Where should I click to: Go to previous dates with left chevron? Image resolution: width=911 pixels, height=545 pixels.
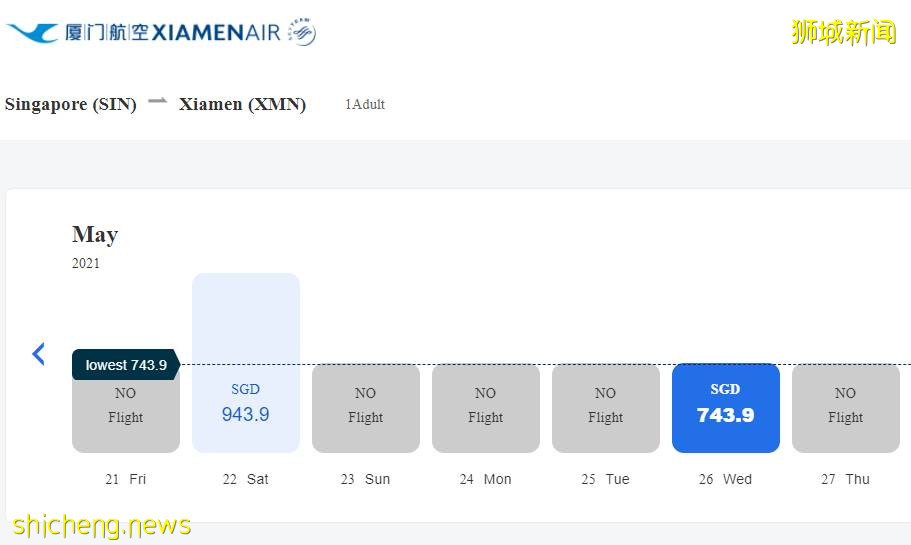[x=39, y=353]
